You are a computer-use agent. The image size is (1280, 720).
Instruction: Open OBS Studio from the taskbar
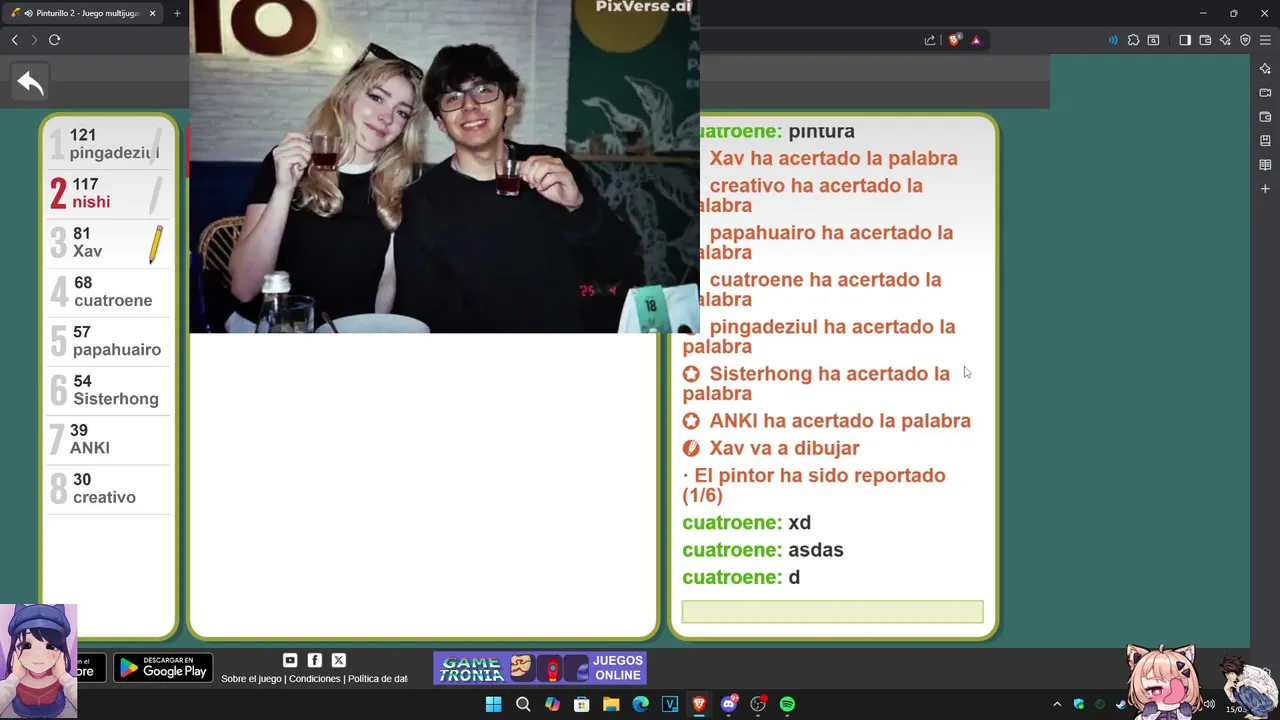pos(758,704)
